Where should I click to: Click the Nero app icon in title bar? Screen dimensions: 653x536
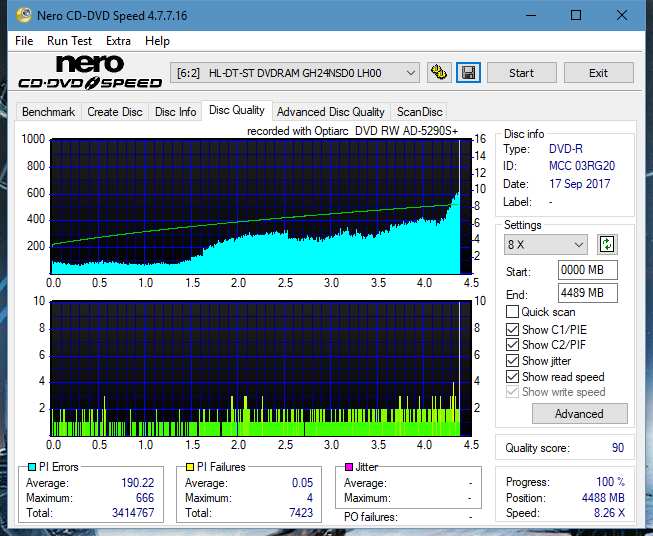[24, 15]
